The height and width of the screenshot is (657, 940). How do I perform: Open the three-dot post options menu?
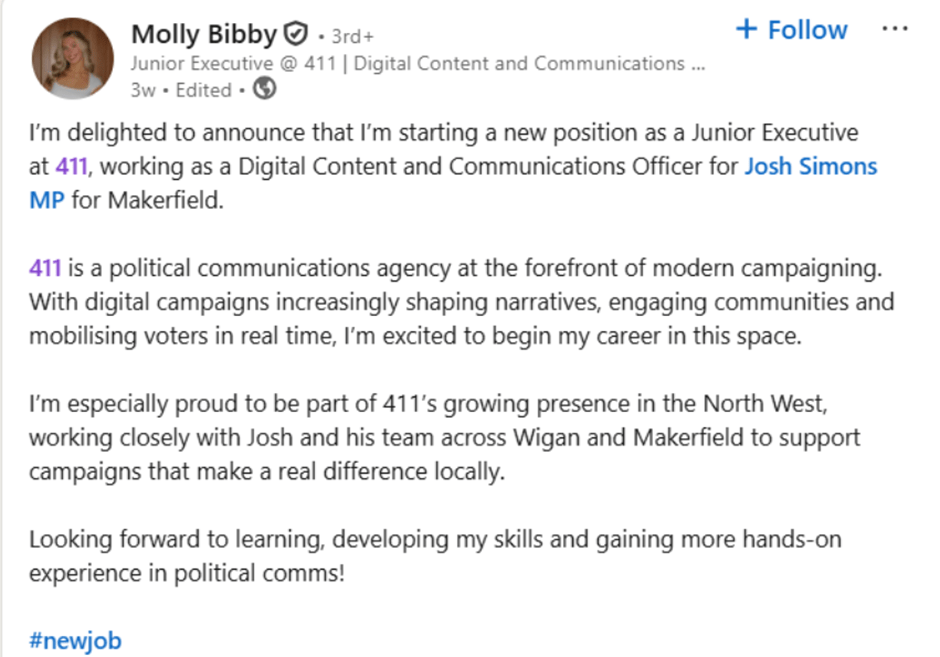tap(894, 29)
